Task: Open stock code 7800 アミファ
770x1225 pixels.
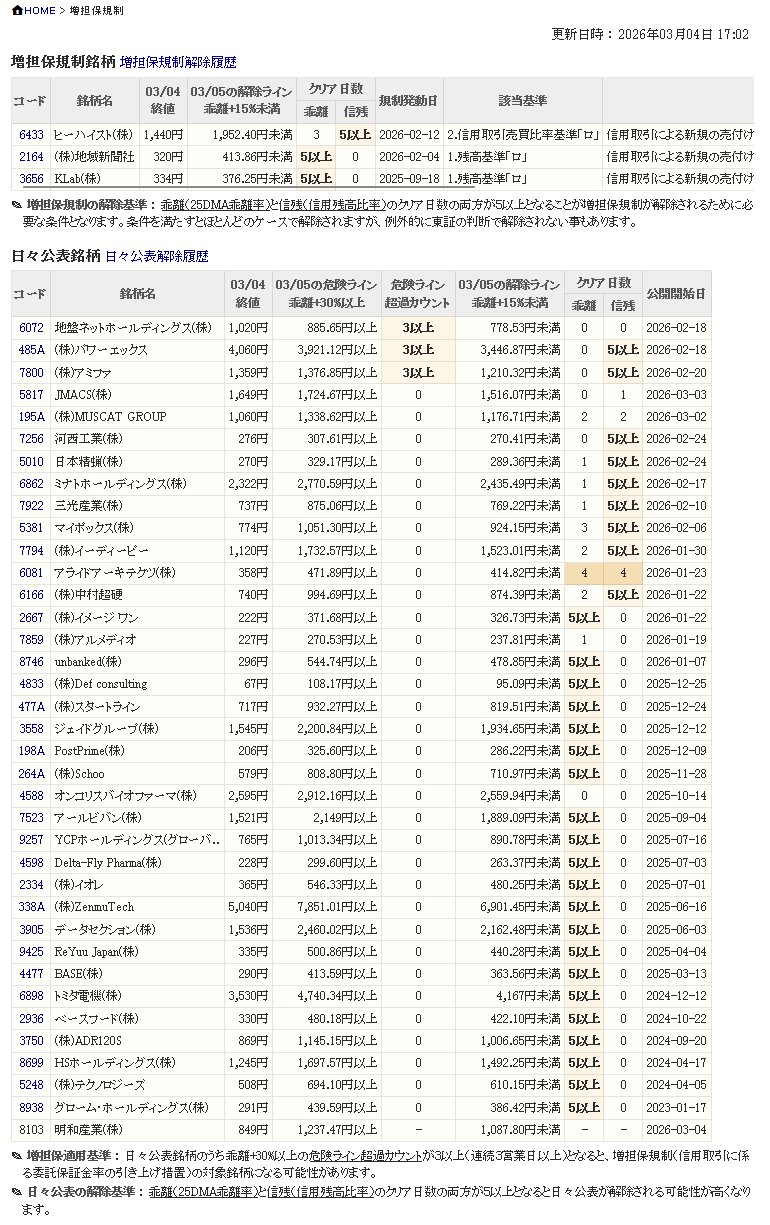Action: click(31, 373)
